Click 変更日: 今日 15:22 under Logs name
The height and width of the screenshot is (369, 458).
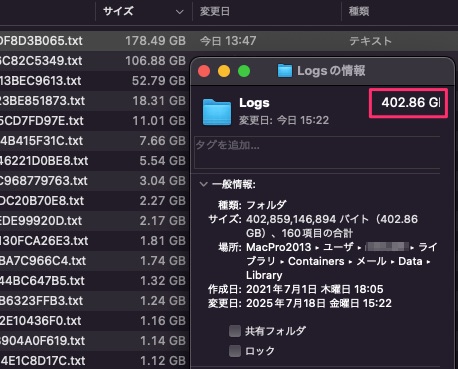[284, 120]
